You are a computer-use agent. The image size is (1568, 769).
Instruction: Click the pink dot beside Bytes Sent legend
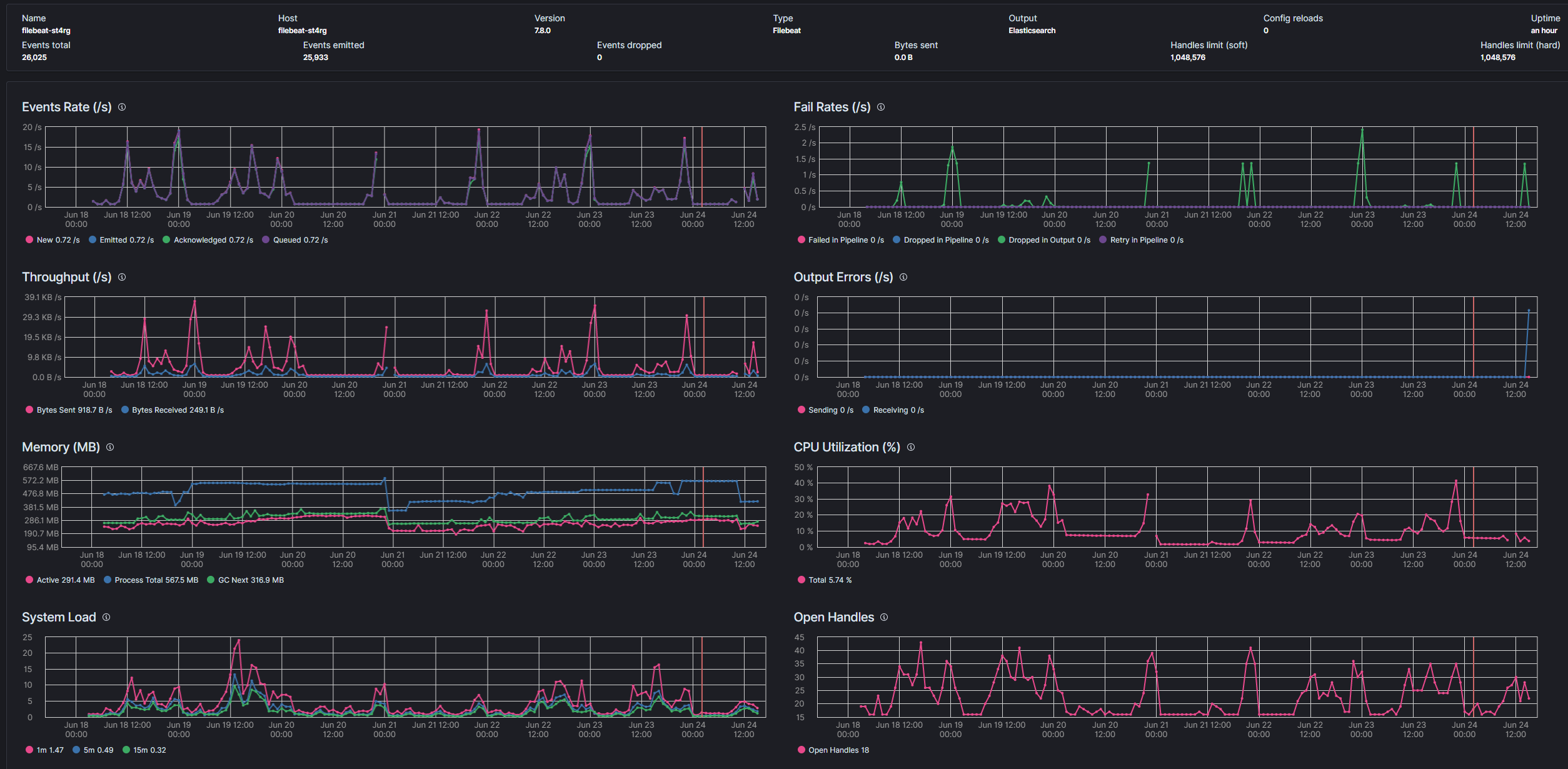coord(29,410)
